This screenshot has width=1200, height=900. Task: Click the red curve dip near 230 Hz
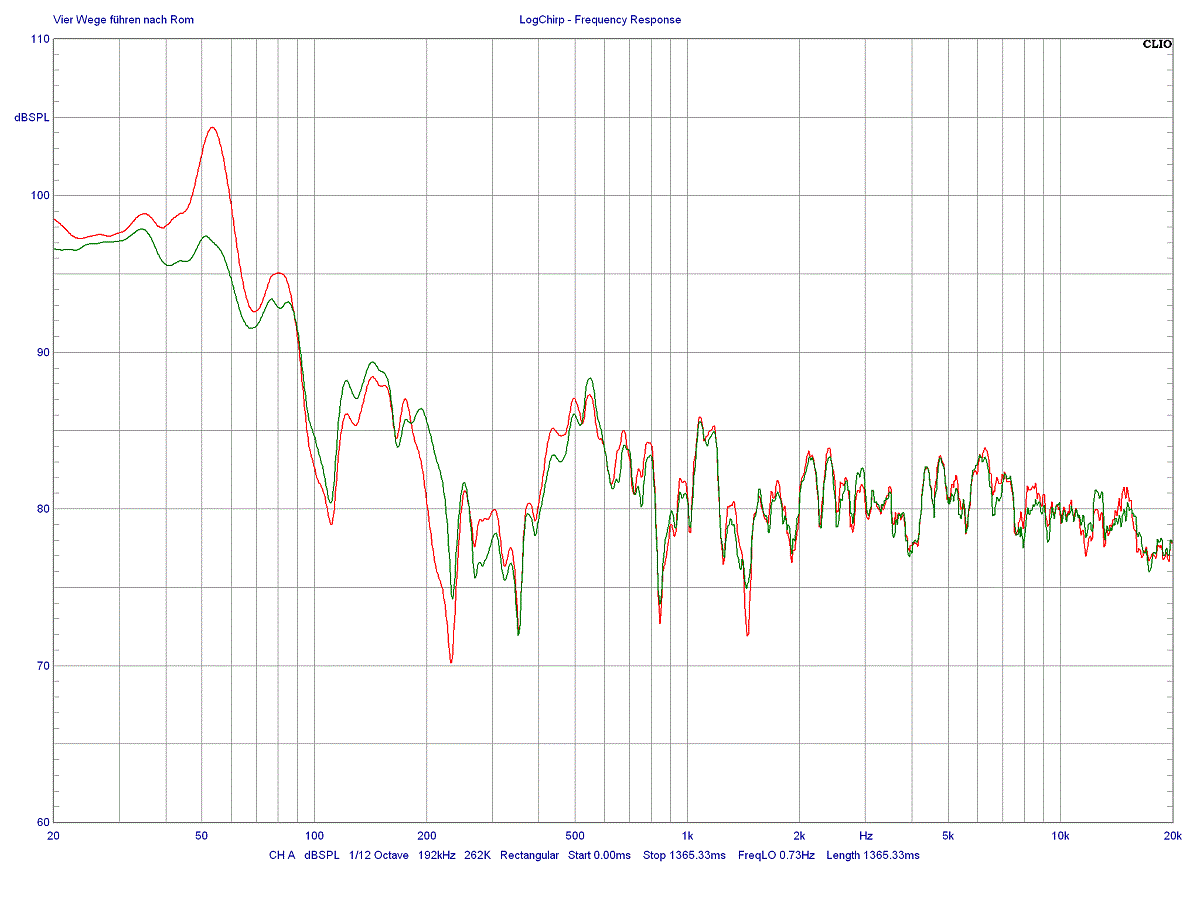(x=451, y=661)
